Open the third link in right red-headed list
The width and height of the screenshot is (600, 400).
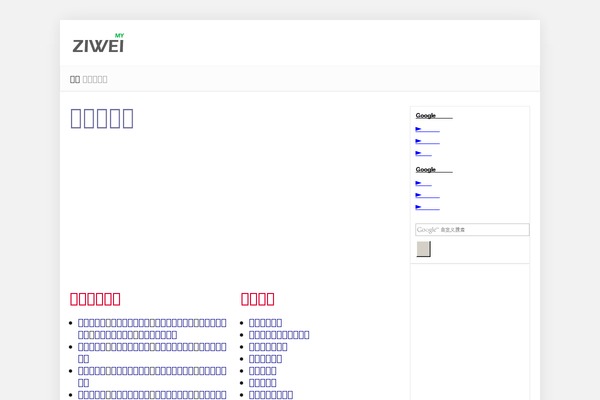click(268, 347)
